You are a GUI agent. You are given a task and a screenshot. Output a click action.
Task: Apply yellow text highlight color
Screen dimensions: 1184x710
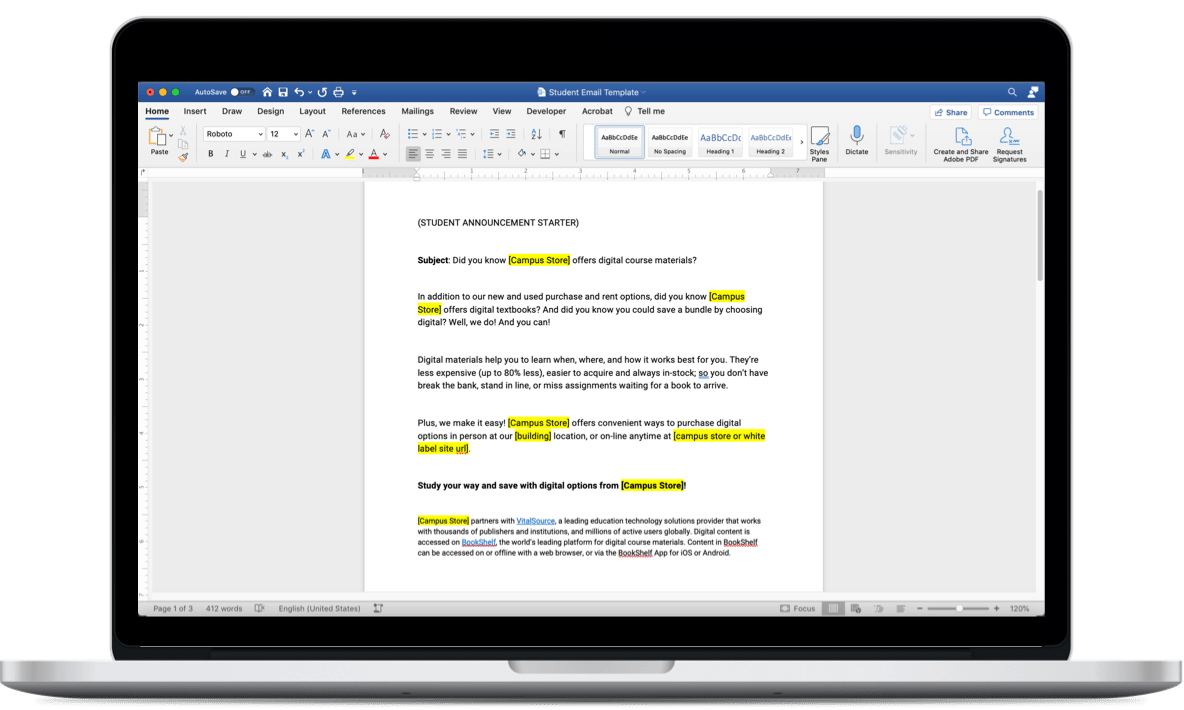point(350,154)
